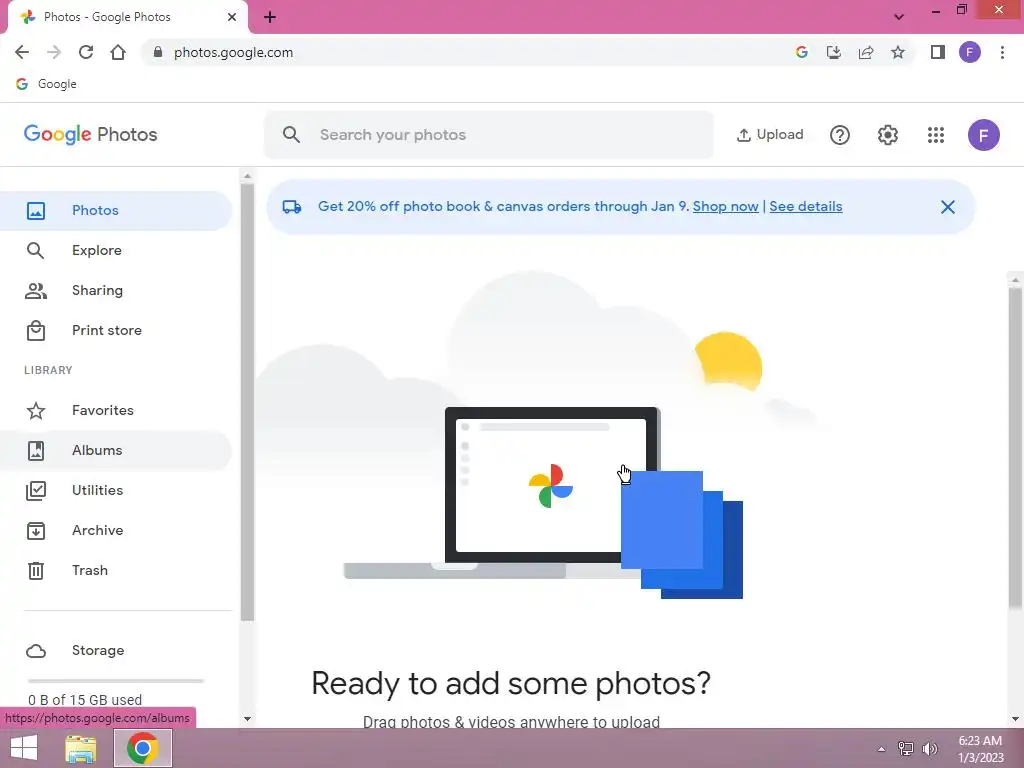Click the Trash bin icon
This screenshot has height=768, width=1024.
pyautogui.click(x=36, y=571)
